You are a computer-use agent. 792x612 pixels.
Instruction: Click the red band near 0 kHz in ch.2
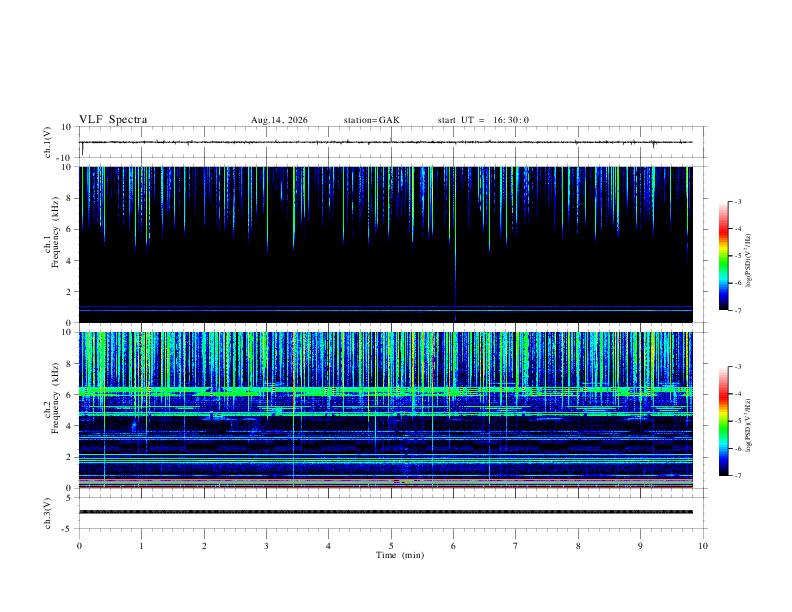(x=385, y=487)
